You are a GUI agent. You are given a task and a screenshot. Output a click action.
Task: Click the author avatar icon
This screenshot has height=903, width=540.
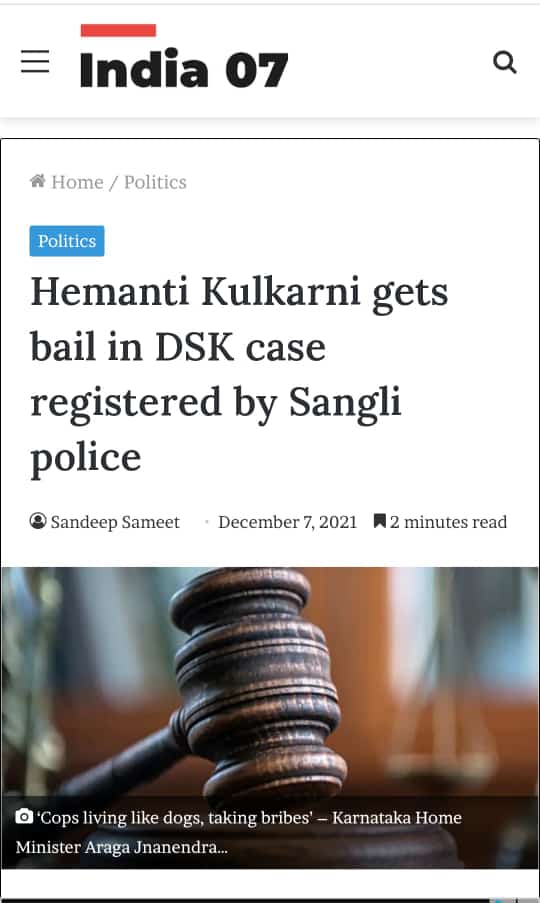38,521
